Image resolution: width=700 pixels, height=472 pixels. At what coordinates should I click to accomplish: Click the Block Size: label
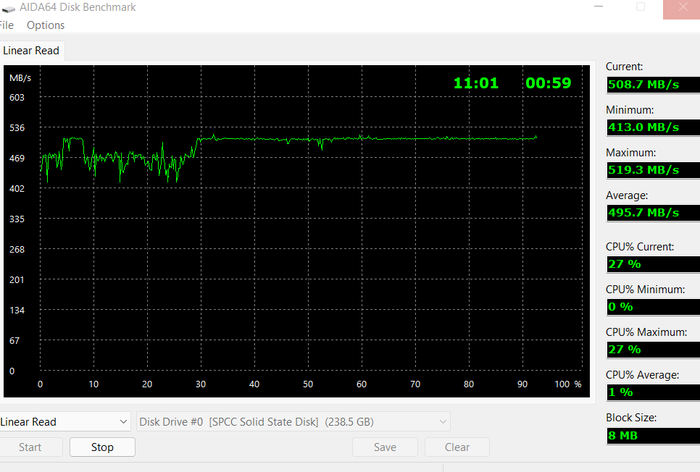point(631,418)
